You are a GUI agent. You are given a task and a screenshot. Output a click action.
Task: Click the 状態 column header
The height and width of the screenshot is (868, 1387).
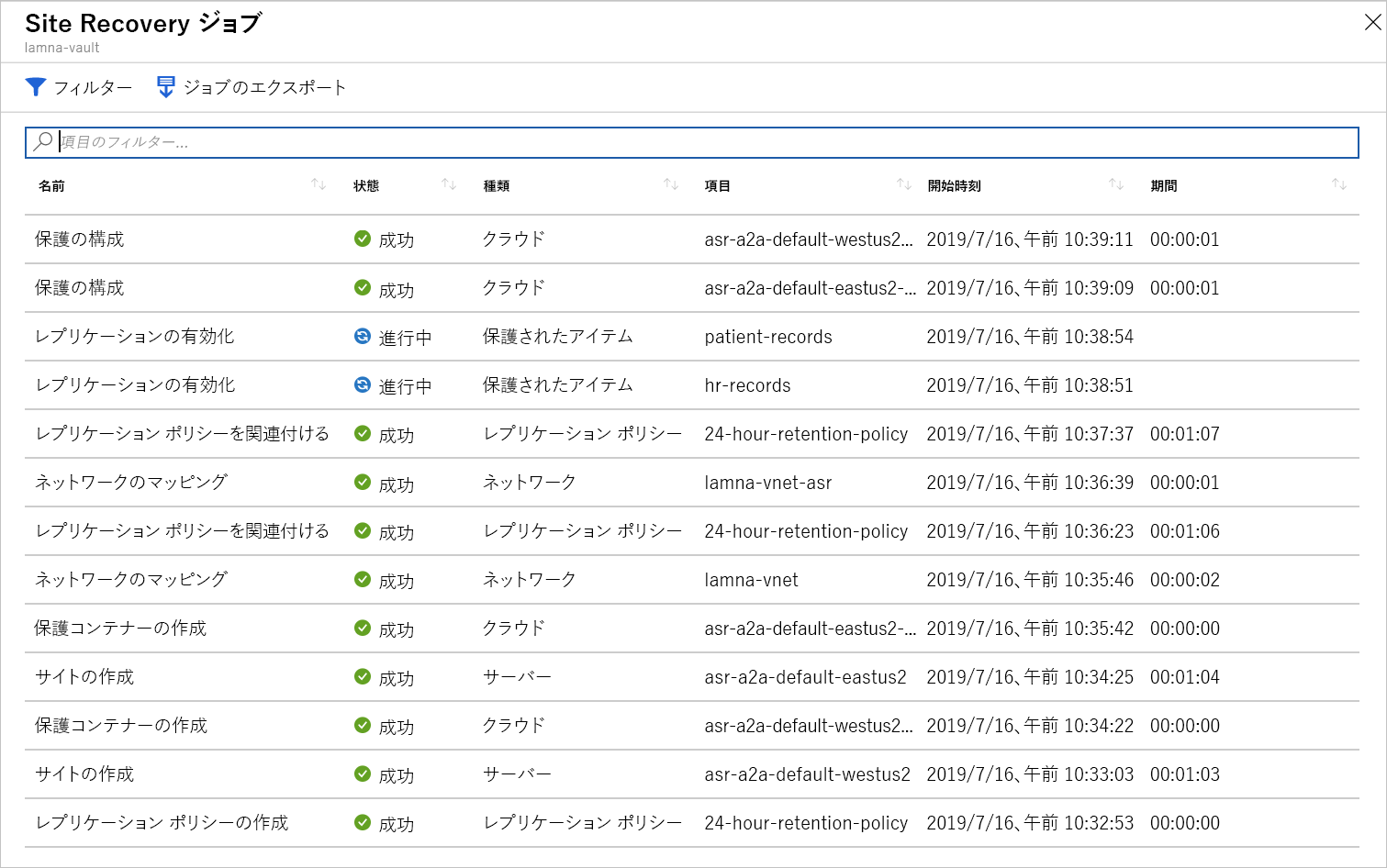(366, 185)
